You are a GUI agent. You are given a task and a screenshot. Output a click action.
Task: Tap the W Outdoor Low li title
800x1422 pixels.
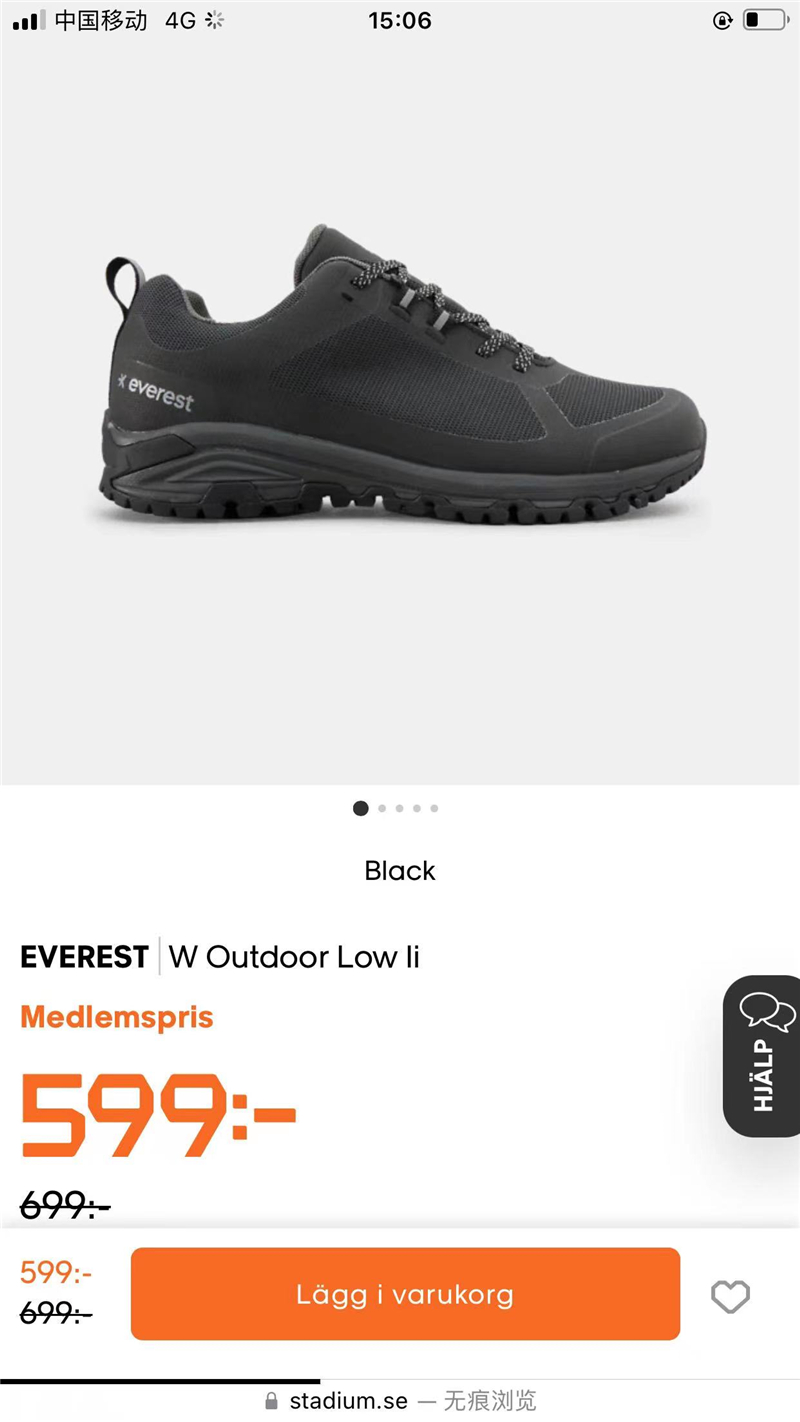pyautogui.click(x=294, y=957)
